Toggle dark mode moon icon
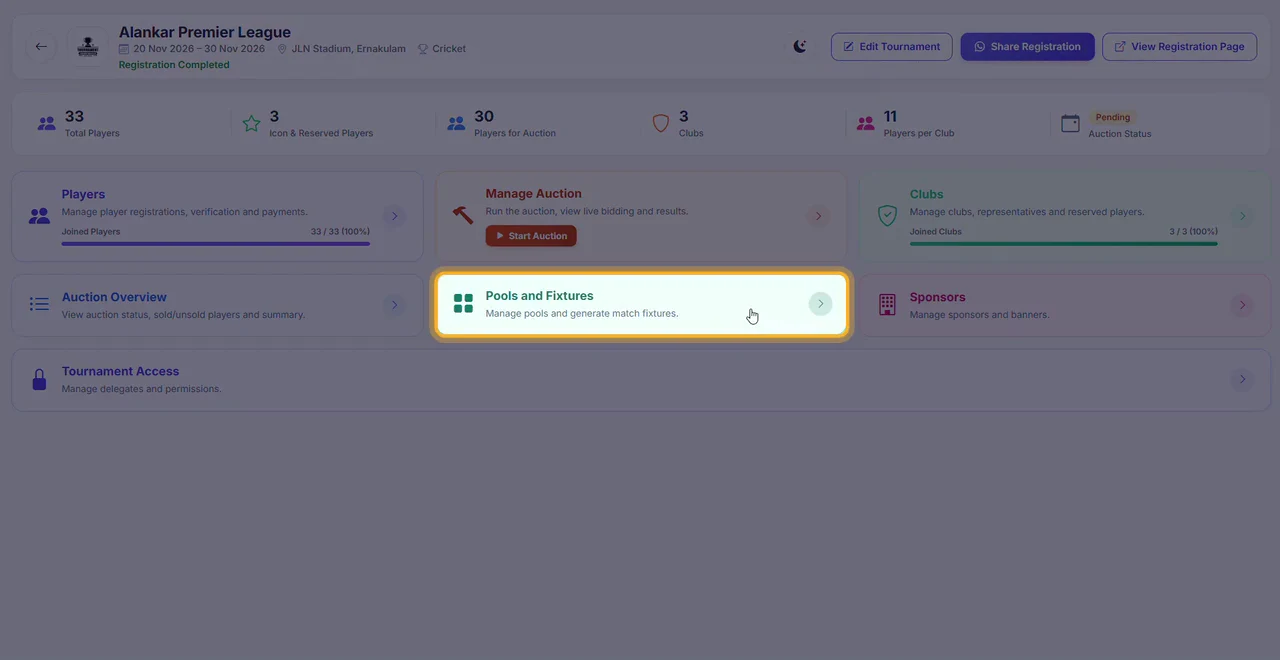The height and width of the screenshot is (660, 1280). pyautogui.click(x=800, y=46)
